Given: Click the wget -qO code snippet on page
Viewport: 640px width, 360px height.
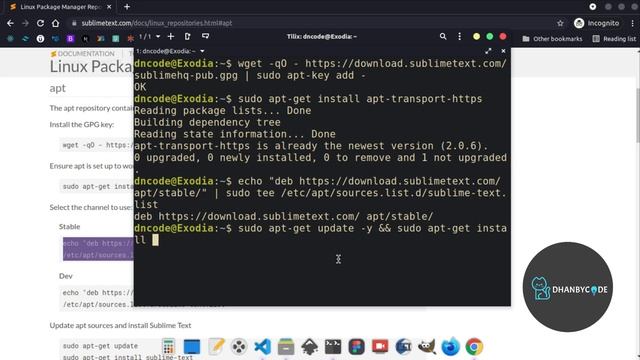Looking at the screenshot, I should point(98,145).
